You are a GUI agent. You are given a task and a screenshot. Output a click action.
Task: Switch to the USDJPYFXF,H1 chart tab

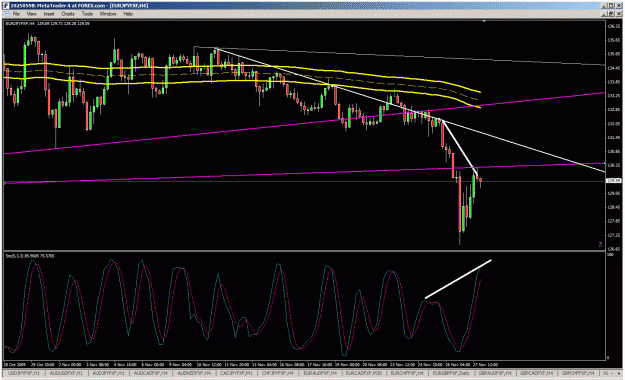pyautogui.click(x=23, y=373)
